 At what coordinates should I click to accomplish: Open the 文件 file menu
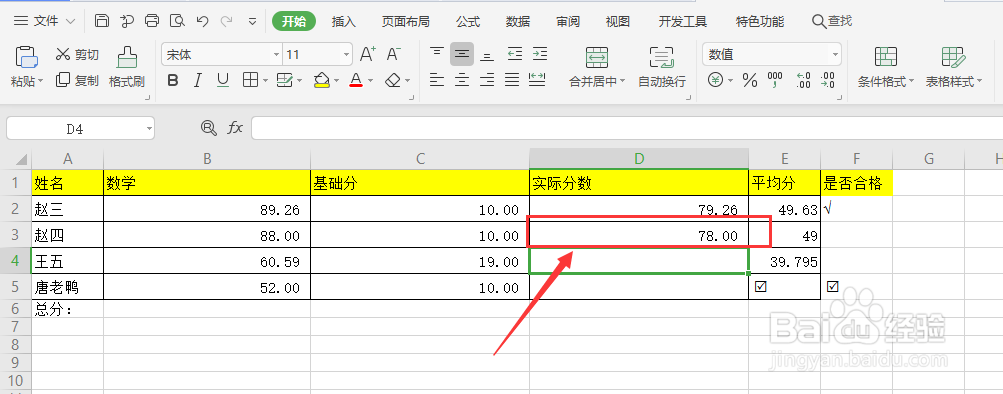[45, 21]
